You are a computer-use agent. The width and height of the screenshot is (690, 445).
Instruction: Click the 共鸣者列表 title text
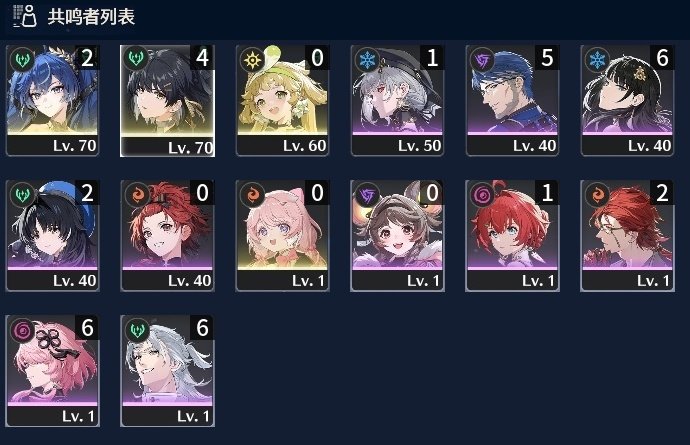tap(91, 17)
